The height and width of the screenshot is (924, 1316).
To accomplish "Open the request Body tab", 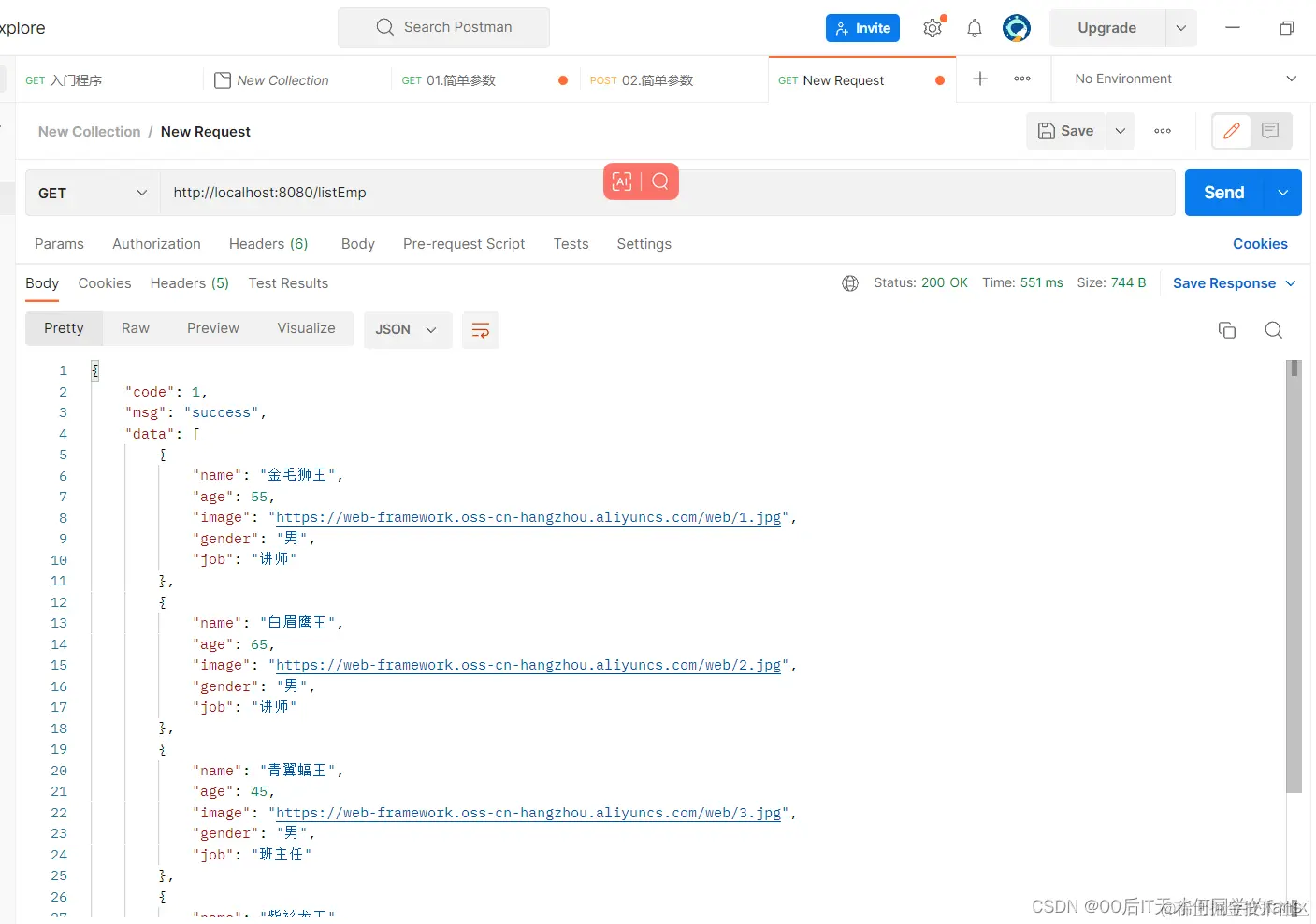I will point(358,244).
